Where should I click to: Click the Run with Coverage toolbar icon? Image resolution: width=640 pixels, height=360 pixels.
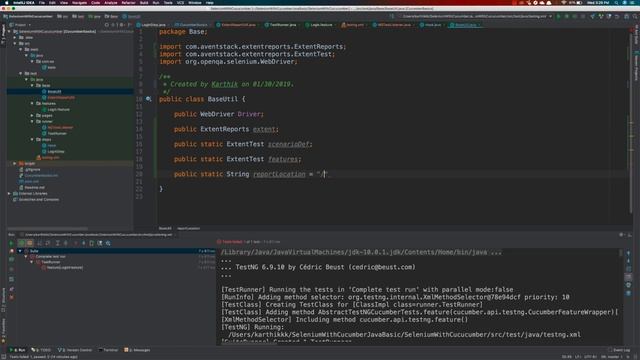point(575,16)
